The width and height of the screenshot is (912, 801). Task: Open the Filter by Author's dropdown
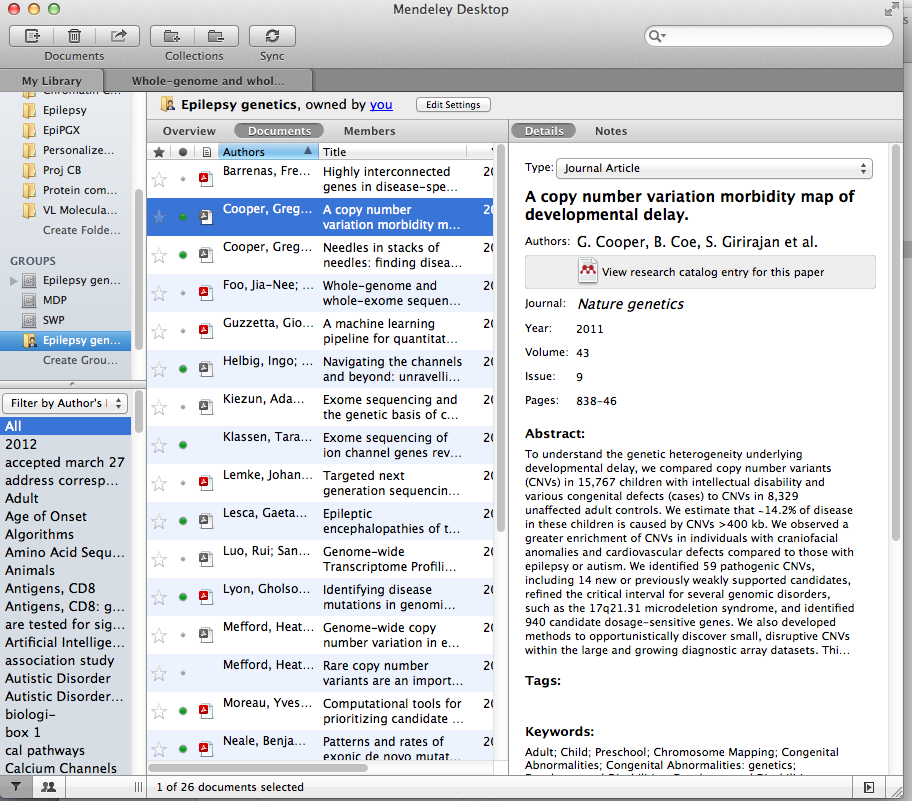(x=65, y=403)
